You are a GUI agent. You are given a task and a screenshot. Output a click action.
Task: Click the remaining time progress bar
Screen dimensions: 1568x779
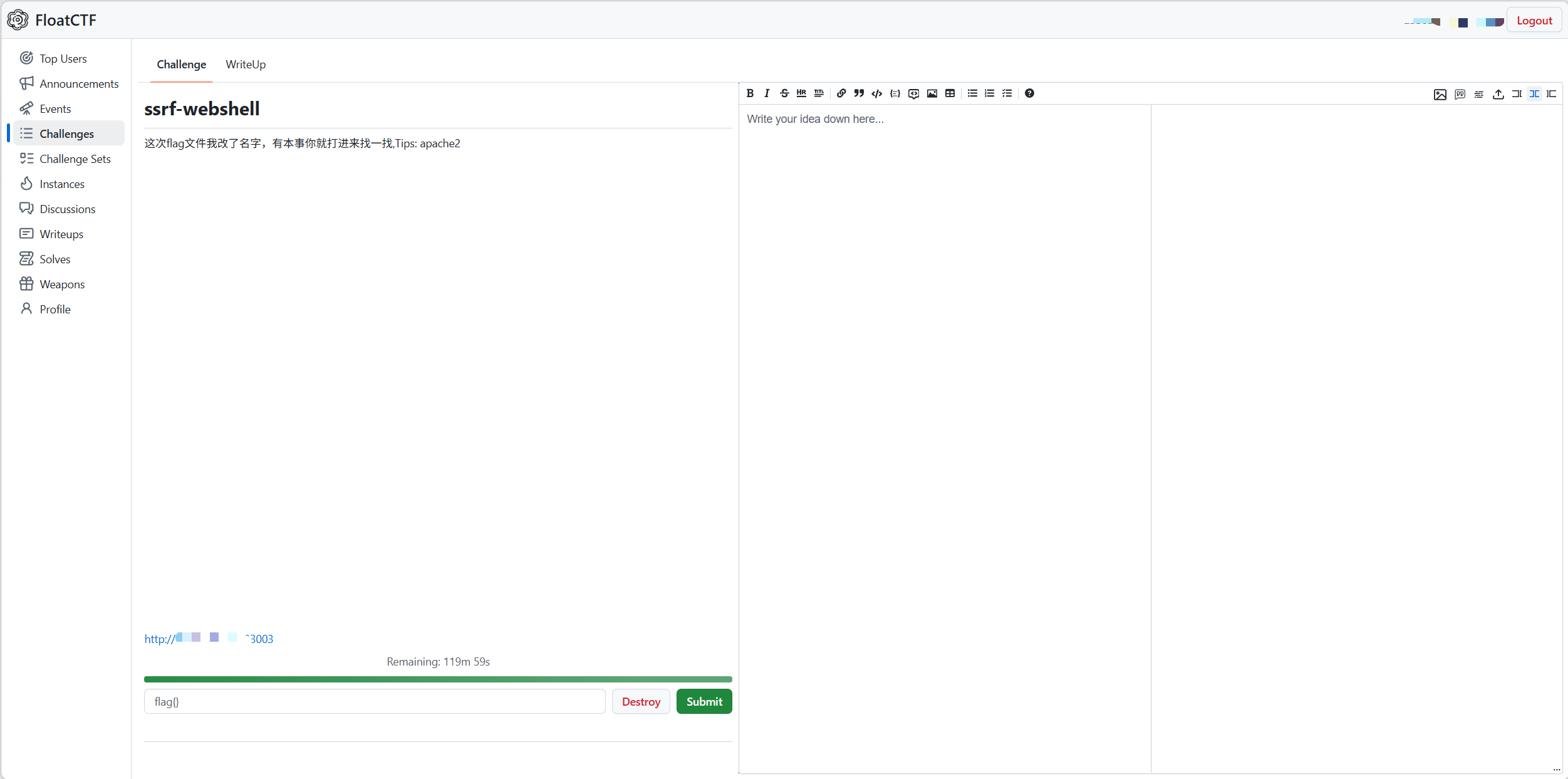click(438, 679)
